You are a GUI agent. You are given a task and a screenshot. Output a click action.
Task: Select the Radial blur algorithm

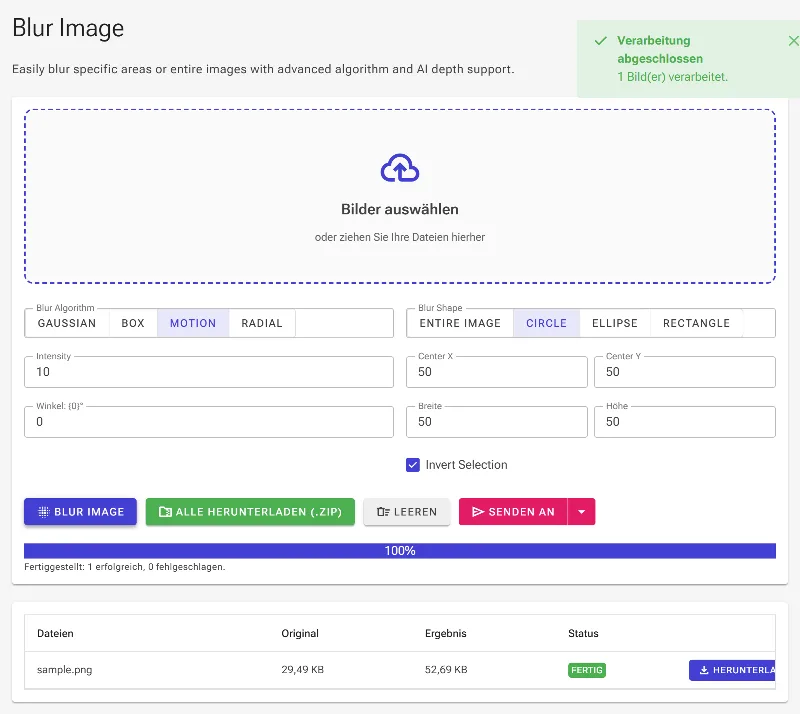(x=262, y=323)
